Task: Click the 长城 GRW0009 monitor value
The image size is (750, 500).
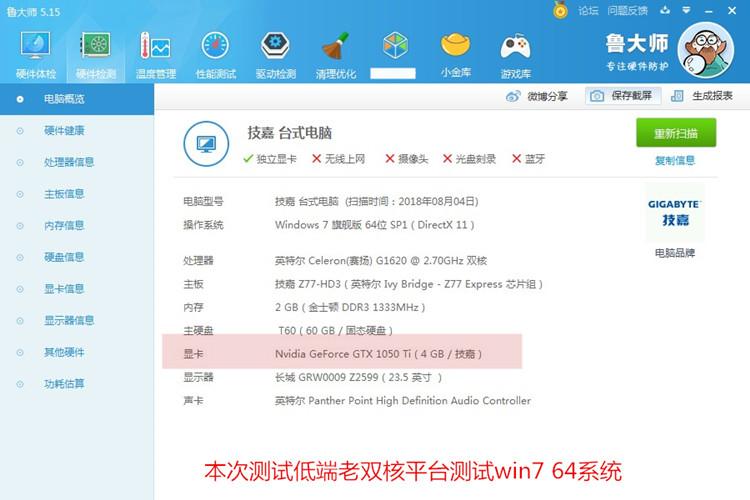Action: [358, 378]
